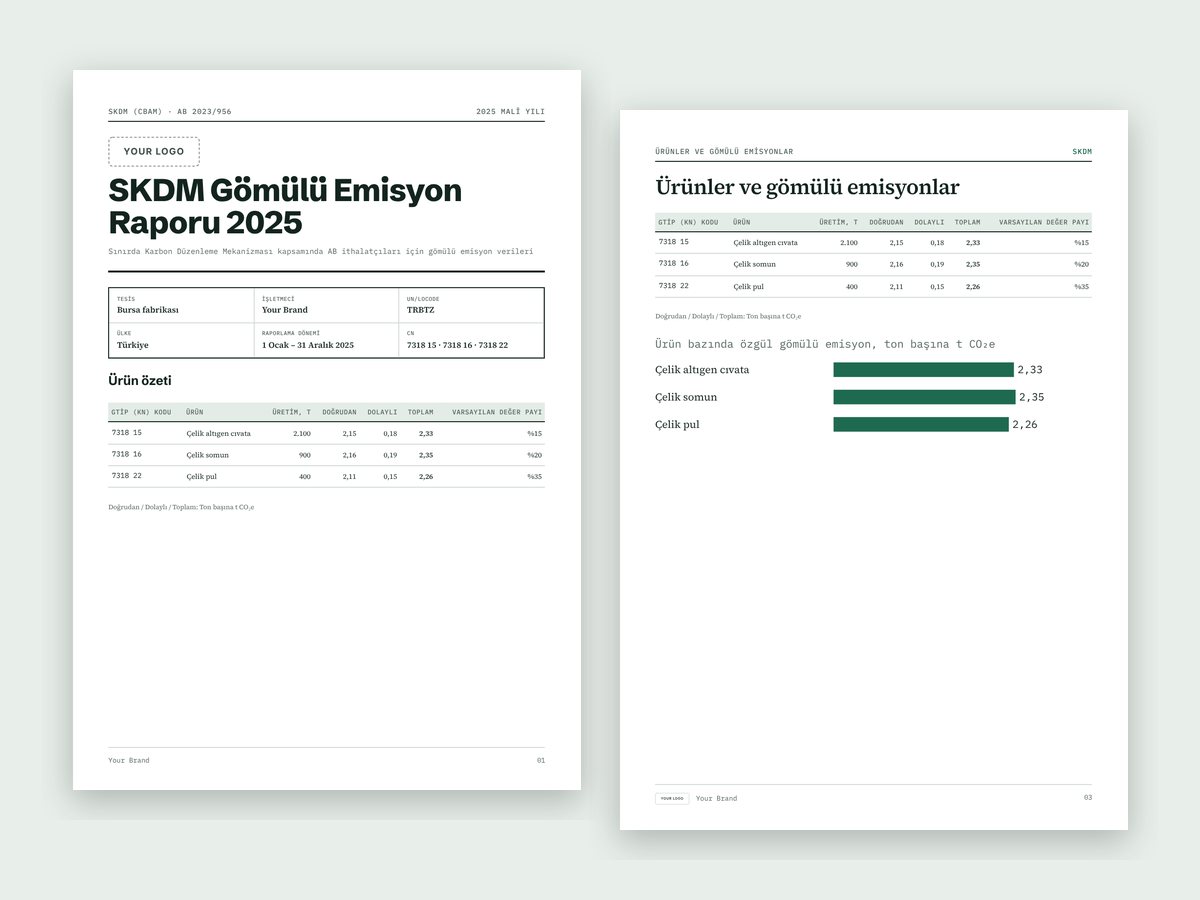1200x900 pixels.
Task: Click the "VARSAYILAN DEĞER PAYI" header on the cover page
Action: click(x=497, y=412)
